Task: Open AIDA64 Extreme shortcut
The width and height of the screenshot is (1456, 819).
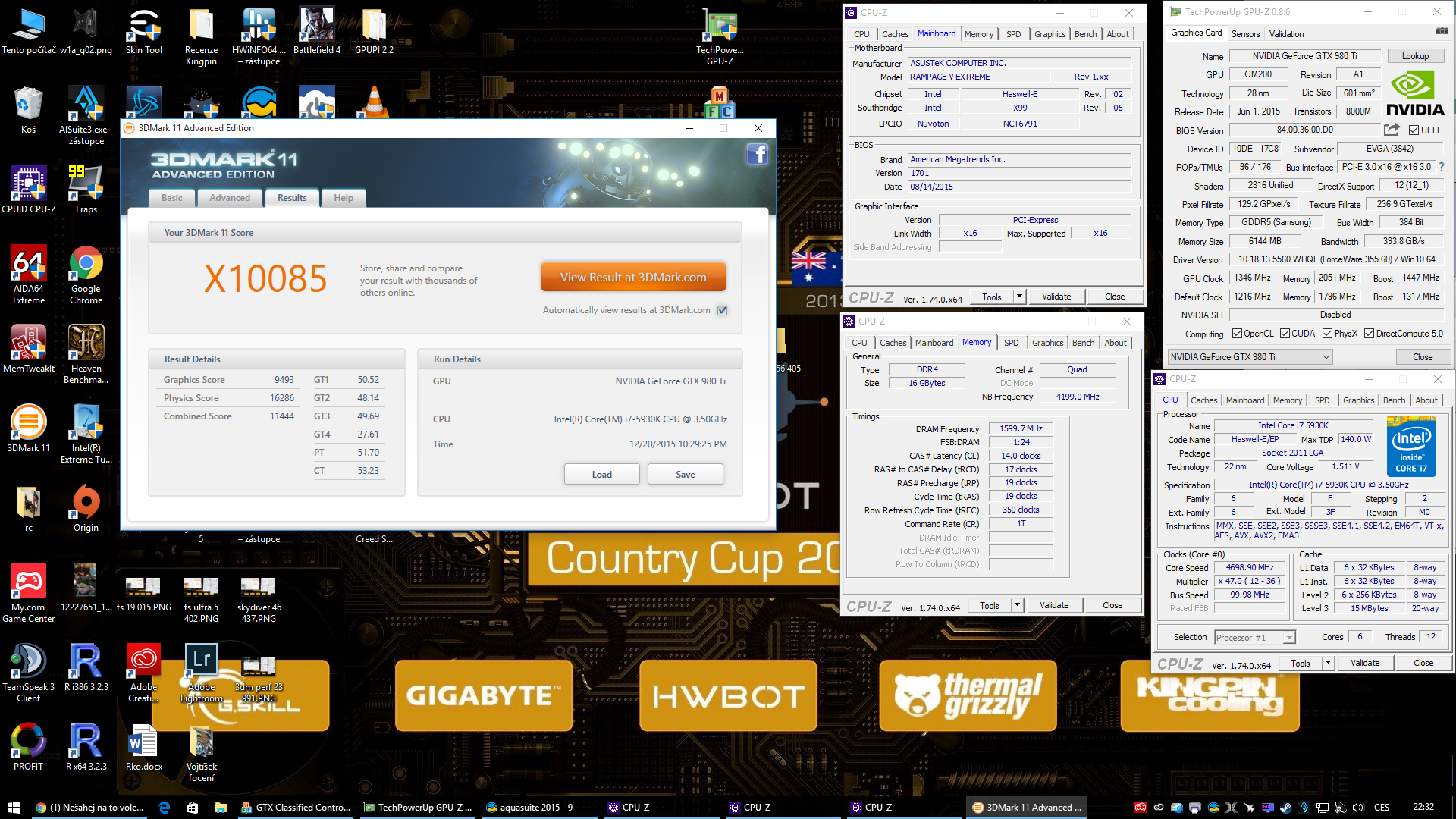Action: pyautogui.click(x=28, y=275)
